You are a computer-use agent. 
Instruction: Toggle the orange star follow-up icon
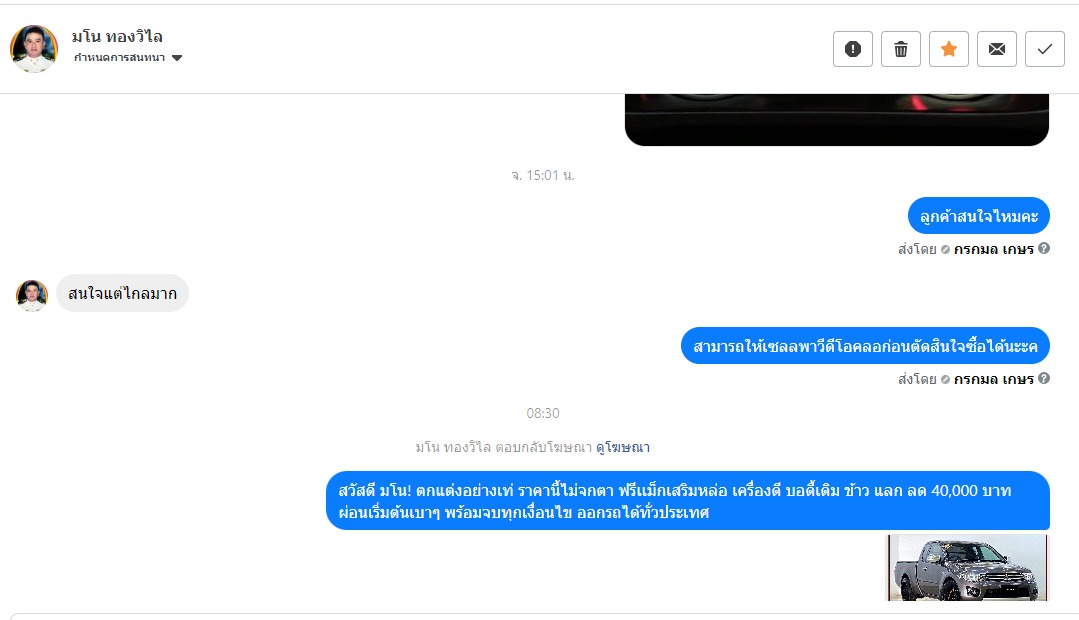pyautogui.click(x=949, y=49)
